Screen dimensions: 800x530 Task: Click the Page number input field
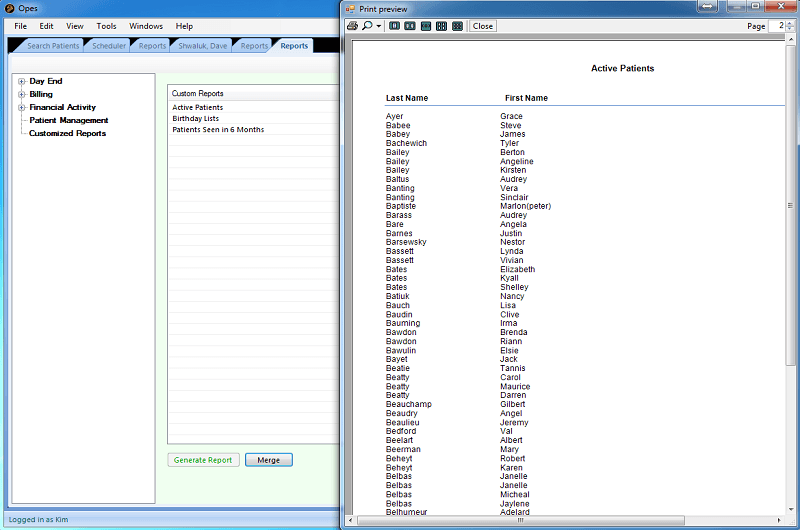[x=776, y=26]
